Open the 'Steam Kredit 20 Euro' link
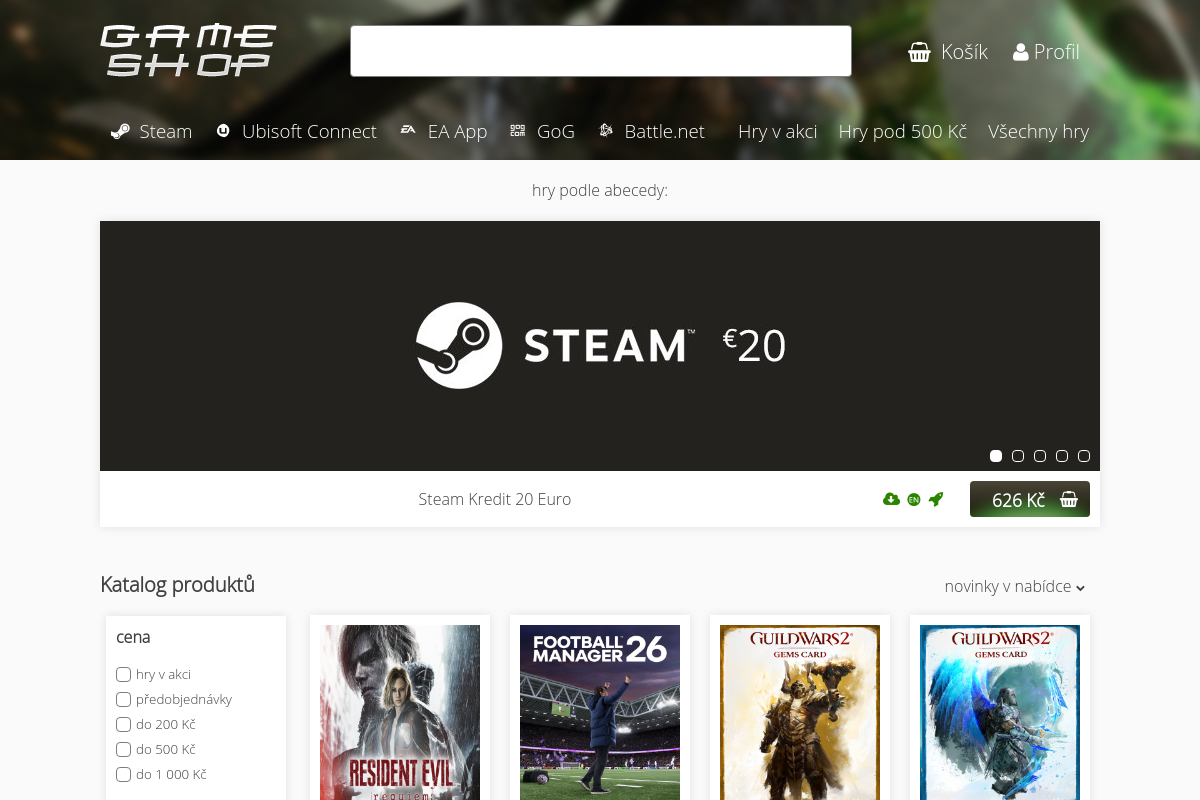The image size is (1200, 800). point(494,499)
